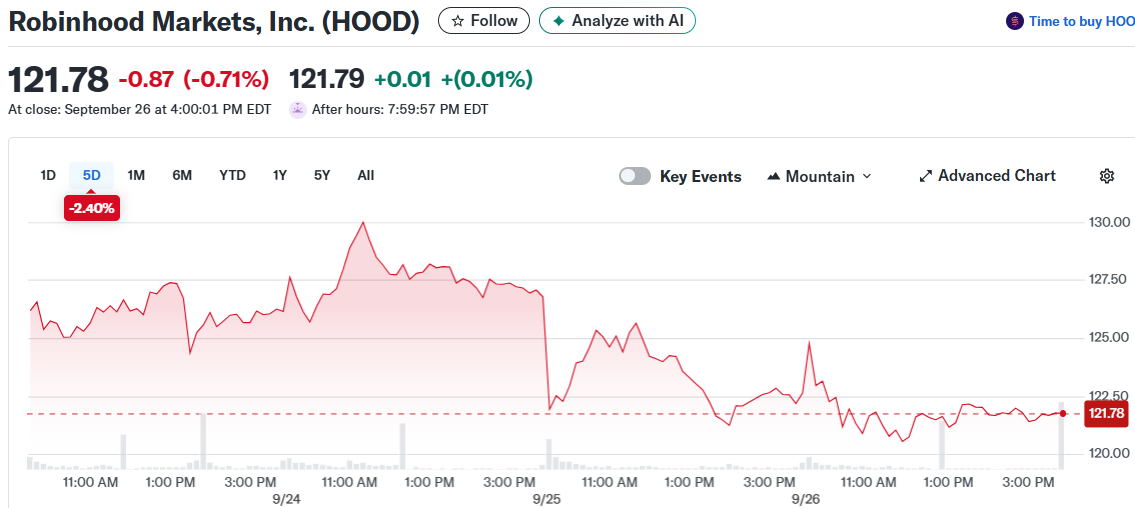Switch chart to 1M range

136,175
